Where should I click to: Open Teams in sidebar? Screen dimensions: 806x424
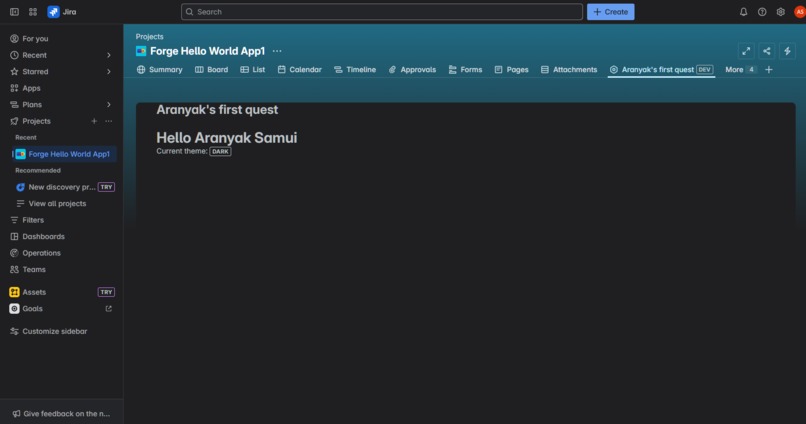click(62, 269)
